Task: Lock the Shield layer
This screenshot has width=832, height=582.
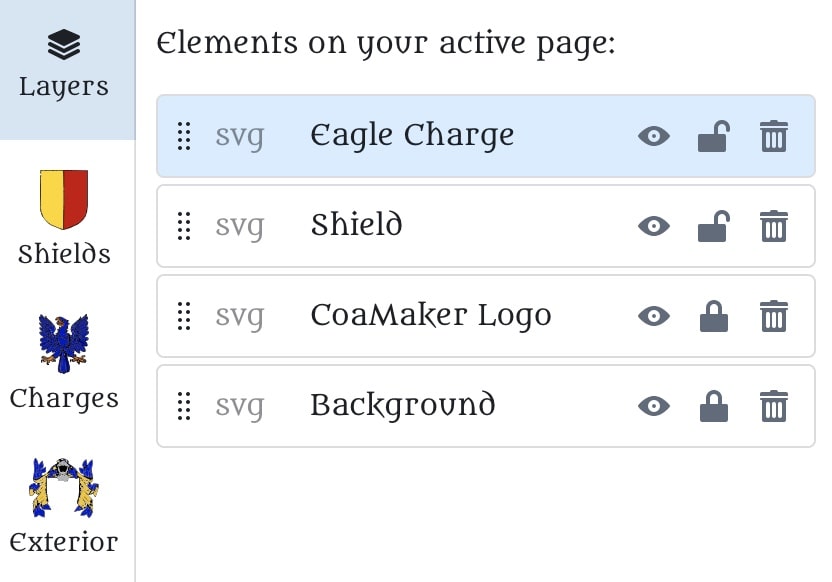Action: pyautogui.click(x=713, y=226)
